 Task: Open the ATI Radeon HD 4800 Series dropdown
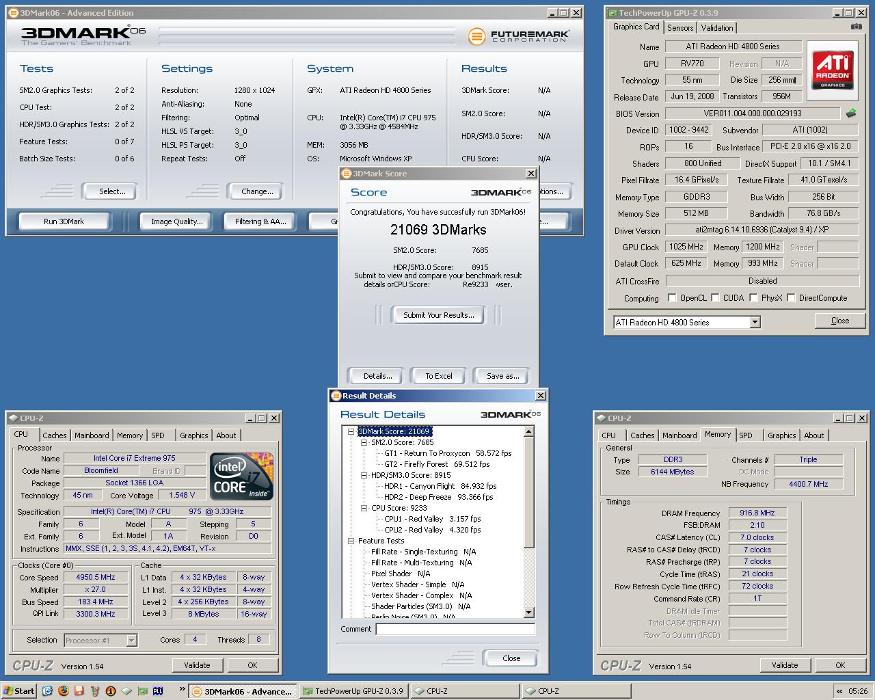pos(754,322)
